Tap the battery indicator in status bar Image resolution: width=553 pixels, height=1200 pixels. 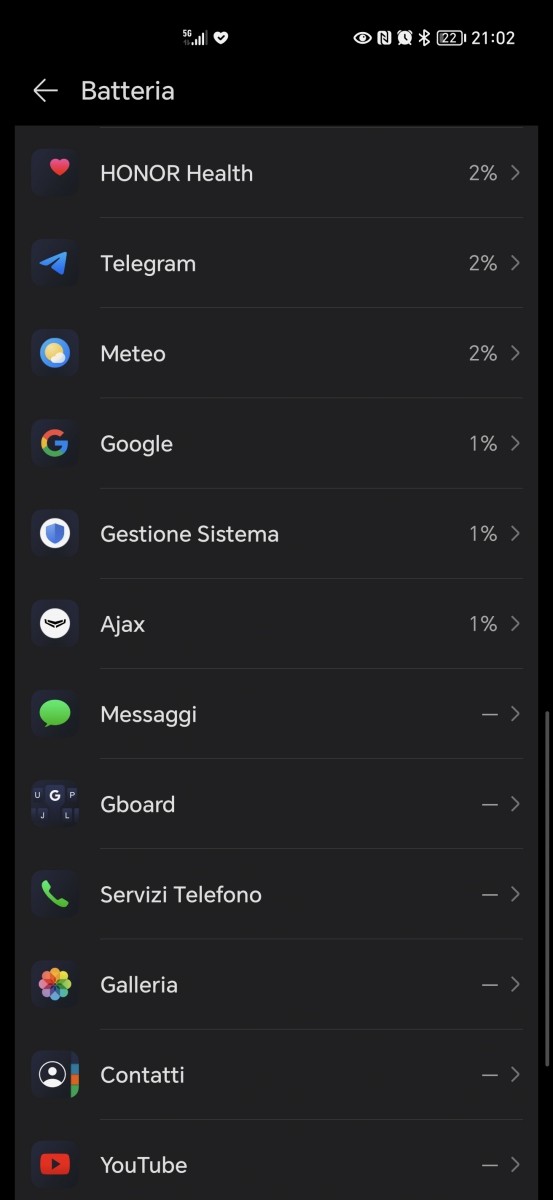tap(451, 38)
